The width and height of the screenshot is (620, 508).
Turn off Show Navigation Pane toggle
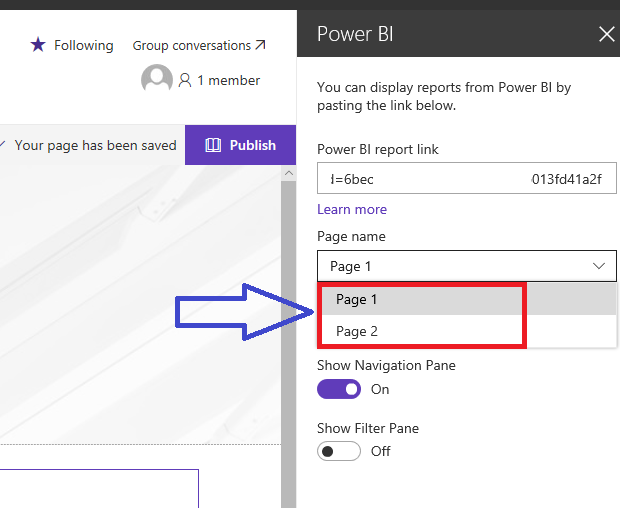[x=339, y=389]
